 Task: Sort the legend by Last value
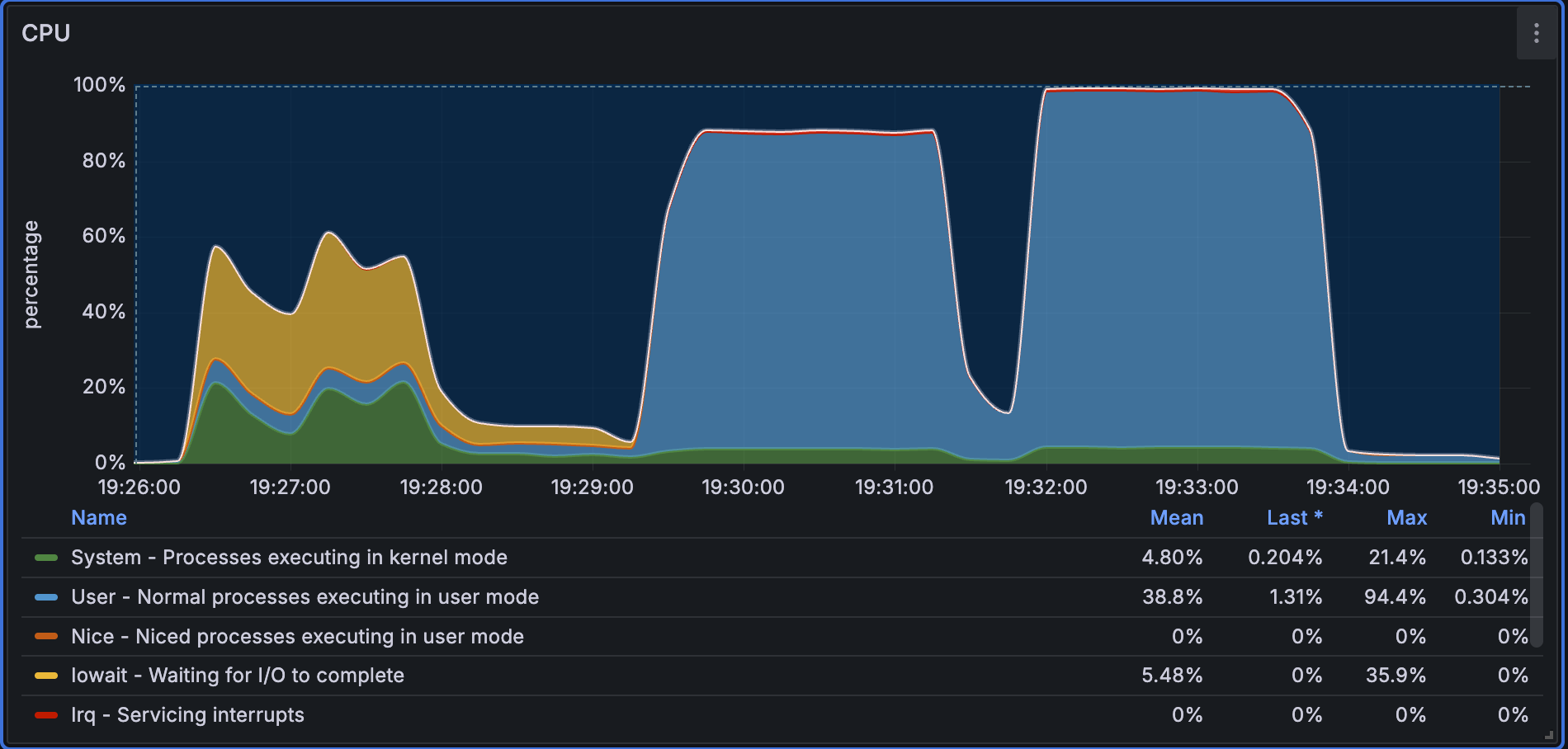click(x=1295, y=517)
